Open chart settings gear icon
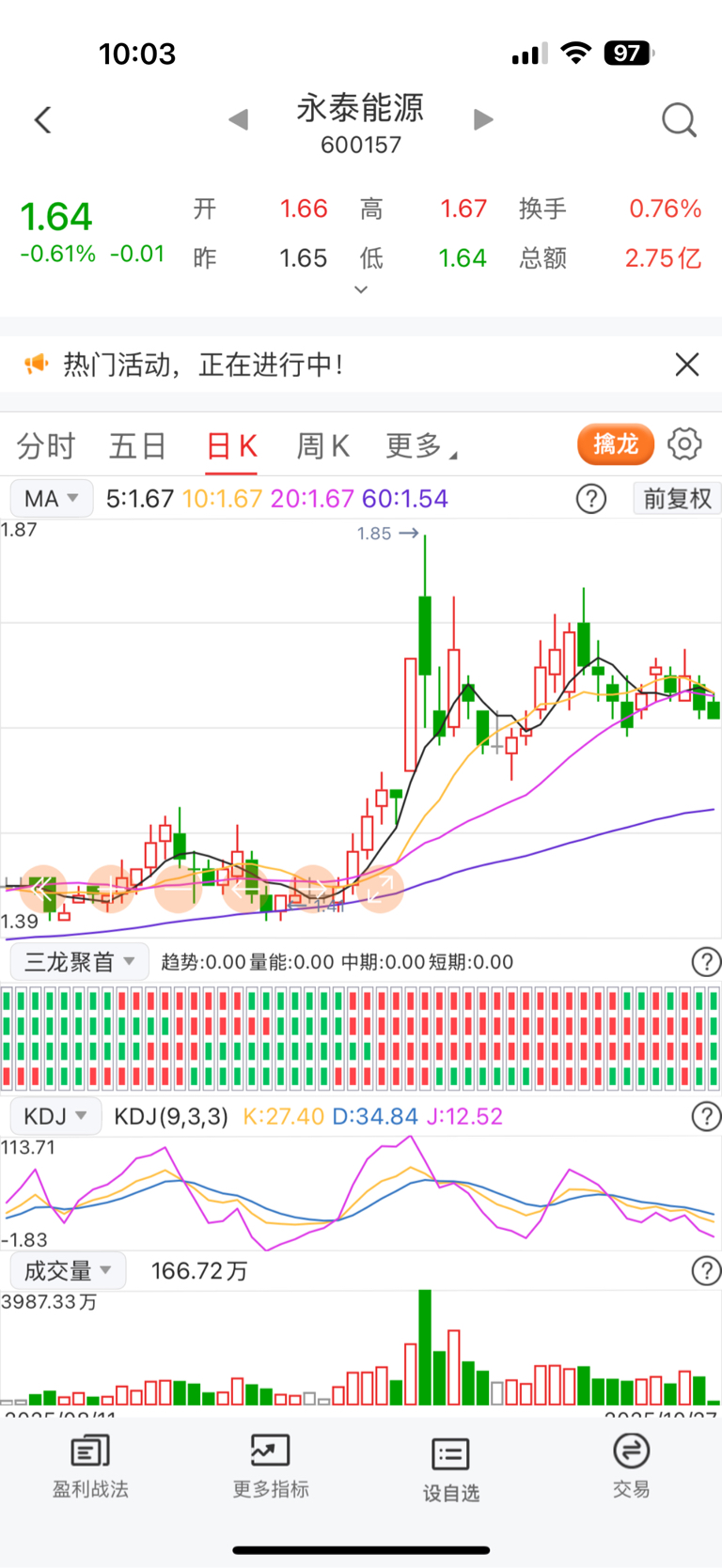Image resolution: width=722 pixels, height=1568 pixels. [x=684, y=443]
